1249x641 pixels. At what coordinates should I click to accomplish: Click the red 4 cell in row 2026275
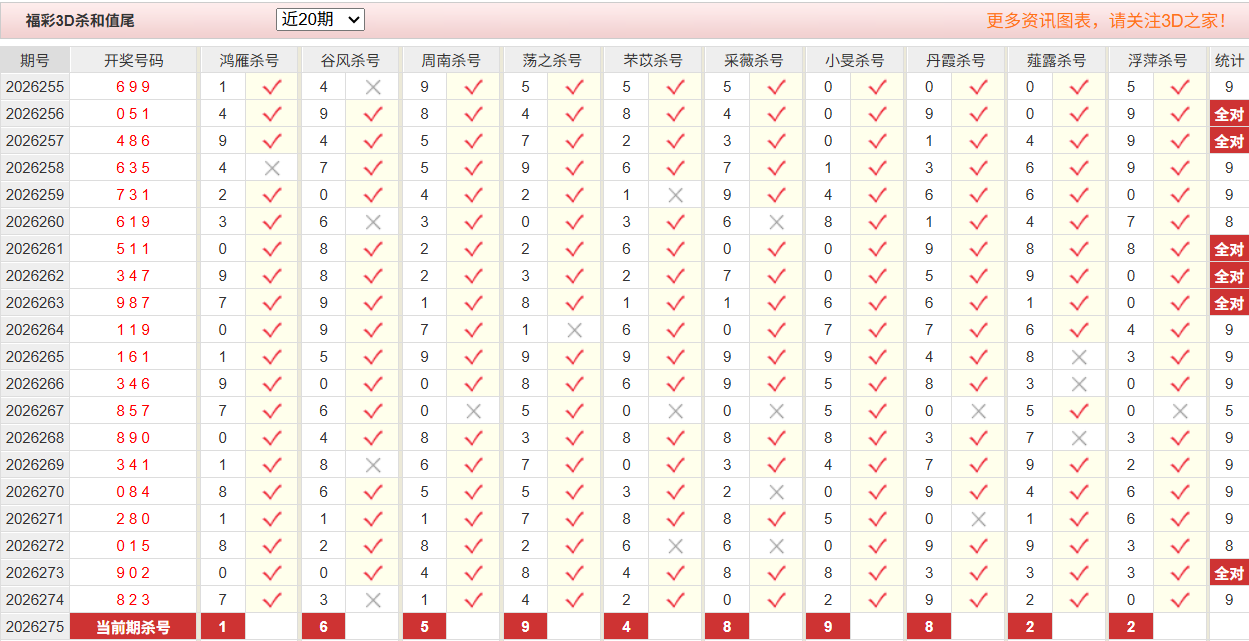(x=626, y=627)
